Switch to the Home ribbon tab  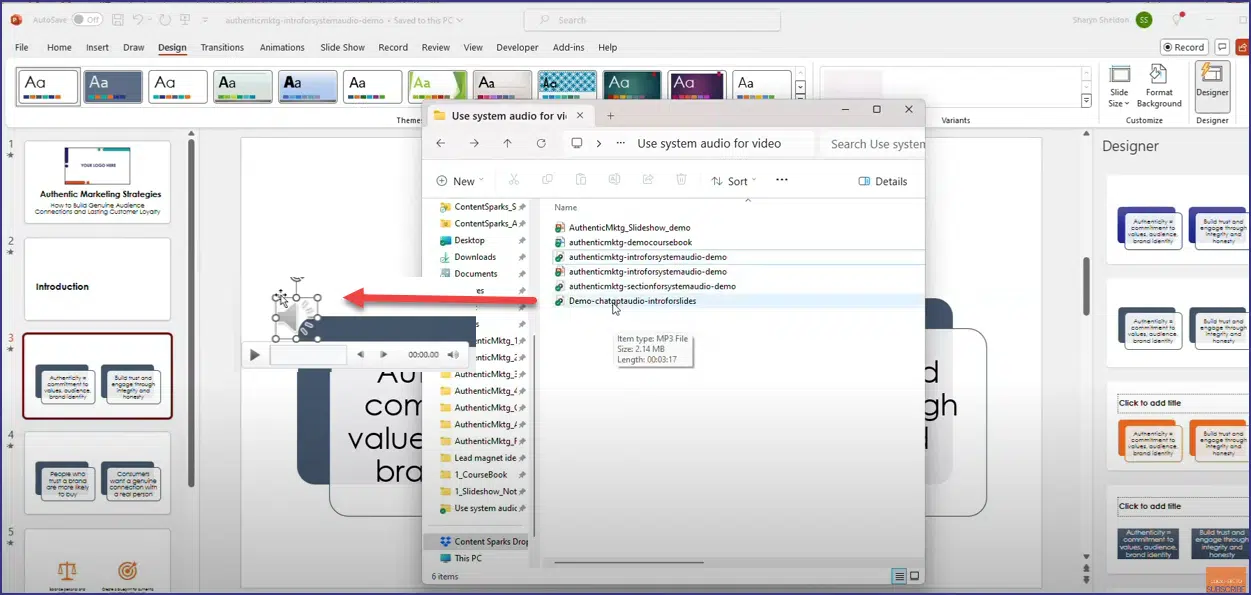coord(59,47)
